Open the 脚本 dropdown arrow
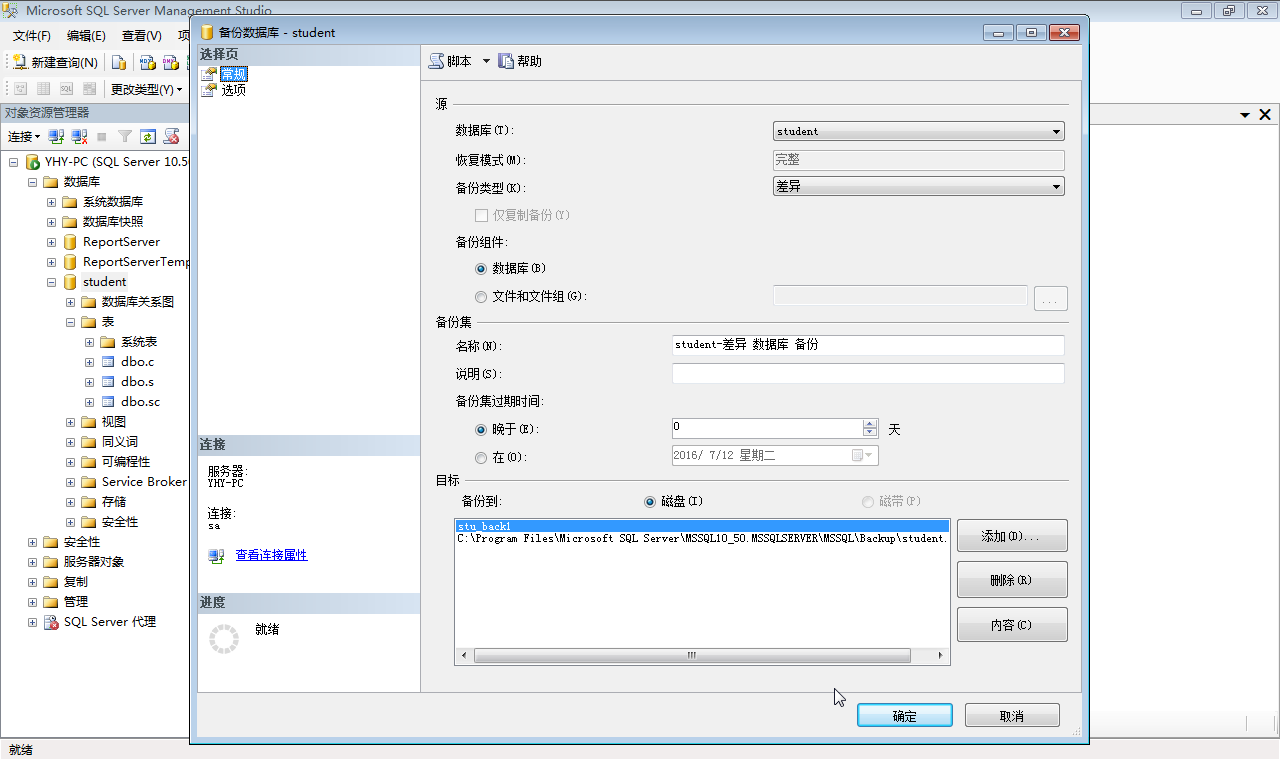Image resolution: width=1280 pixels, height=760 pixels. coord(486,61)
